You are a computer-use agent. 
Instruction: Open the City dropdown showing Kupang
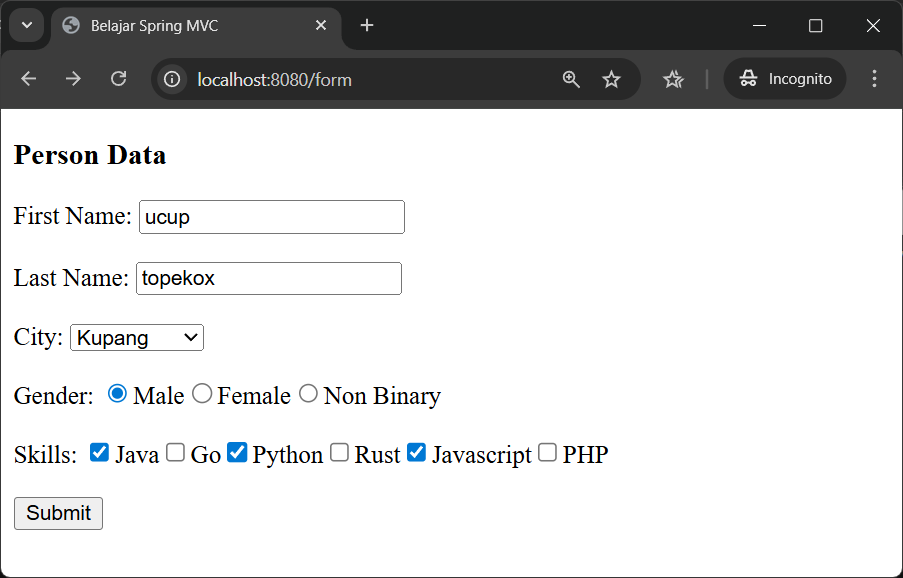coord(136,337)
